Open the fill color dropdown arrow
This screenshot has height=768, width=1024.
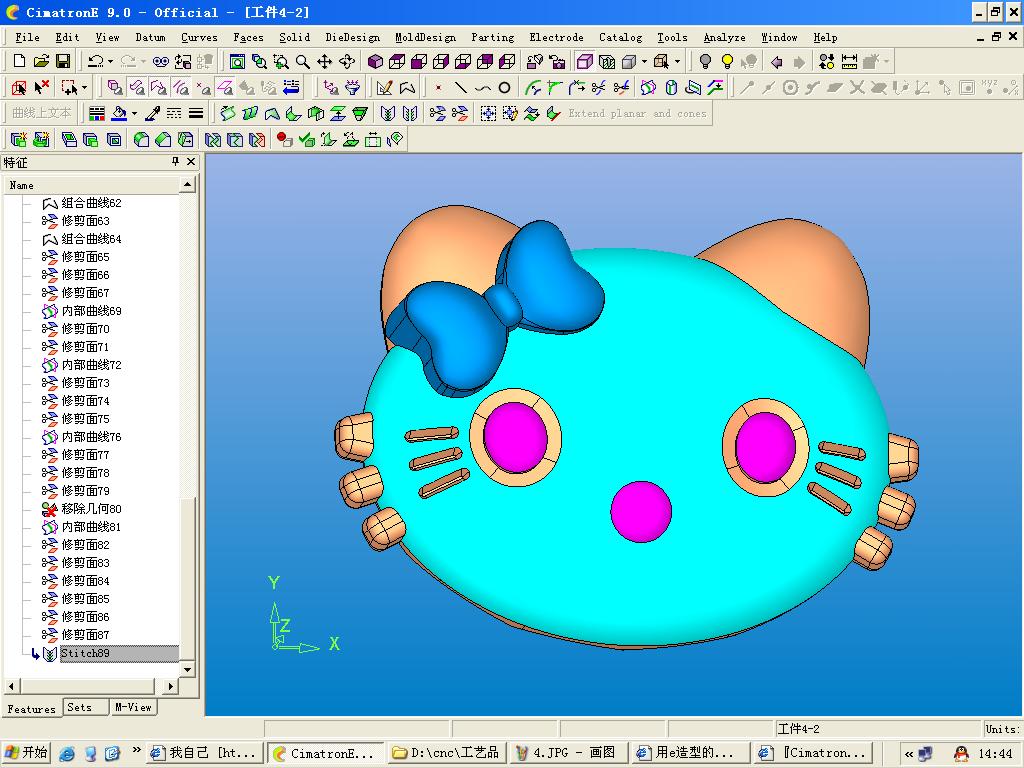135,113
